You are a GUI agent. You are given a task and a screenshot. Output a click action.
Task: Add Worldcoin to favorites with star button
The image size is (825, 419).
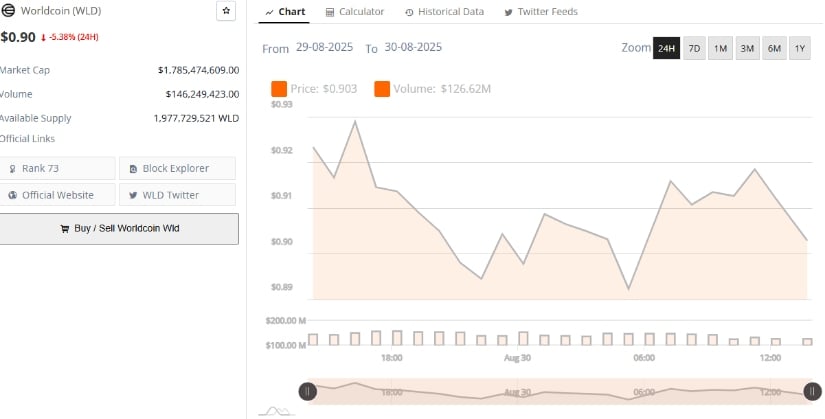tap(226, 11)
